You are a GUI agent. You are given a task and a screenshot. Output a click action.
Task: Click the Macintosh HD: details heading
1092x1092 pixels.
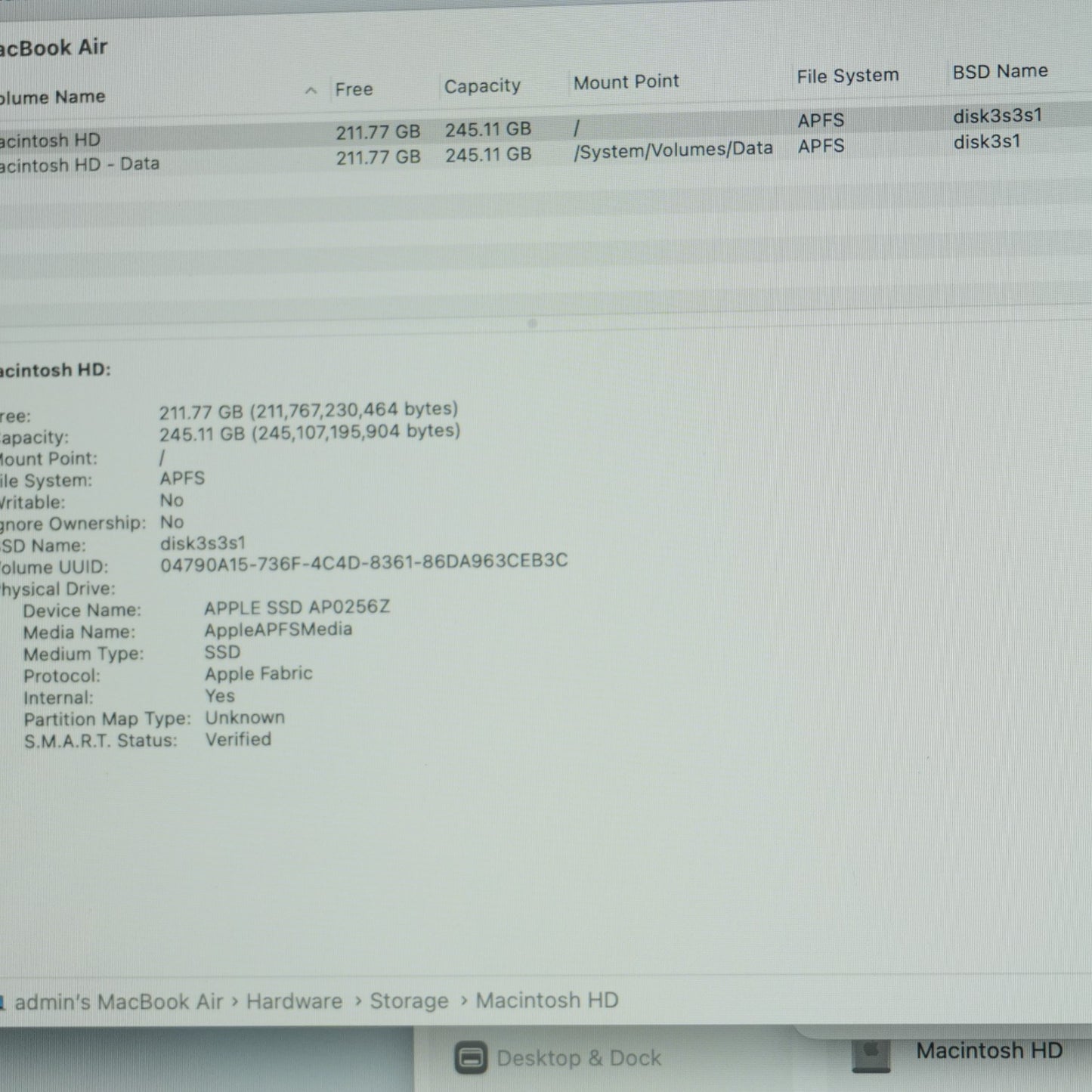point(55,370)
